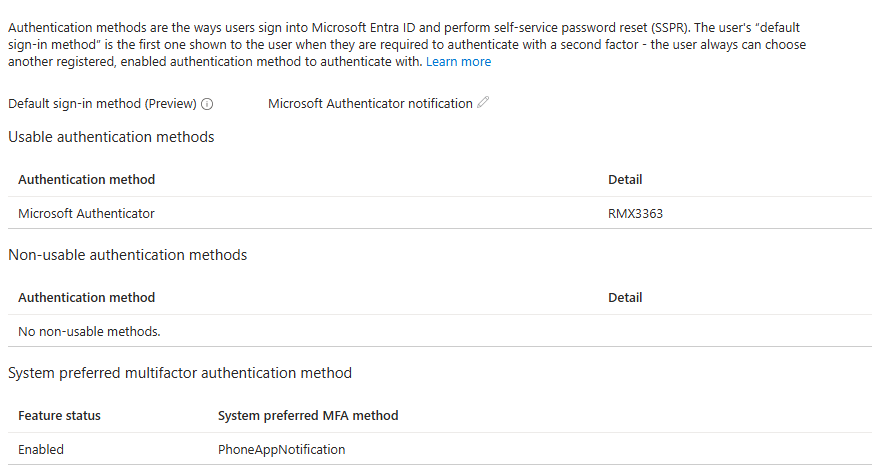872x475 pixels.
Task: Click the authentication methods description paragraph
Action: [407, 44]
